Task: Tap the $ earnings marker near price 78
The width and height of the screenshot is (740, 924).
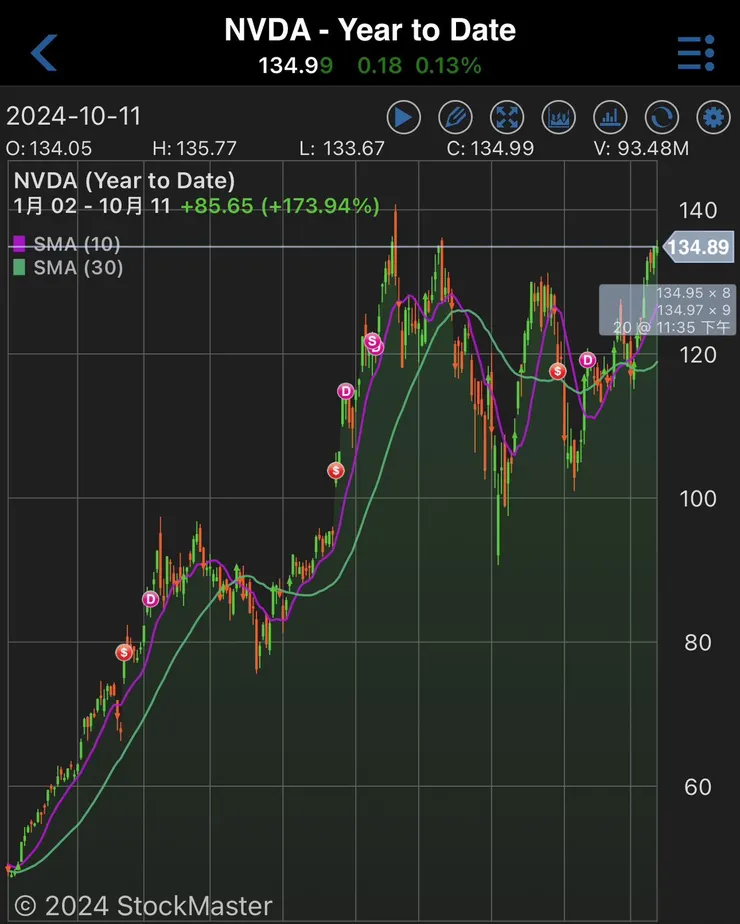Action: tap(124, 652)
